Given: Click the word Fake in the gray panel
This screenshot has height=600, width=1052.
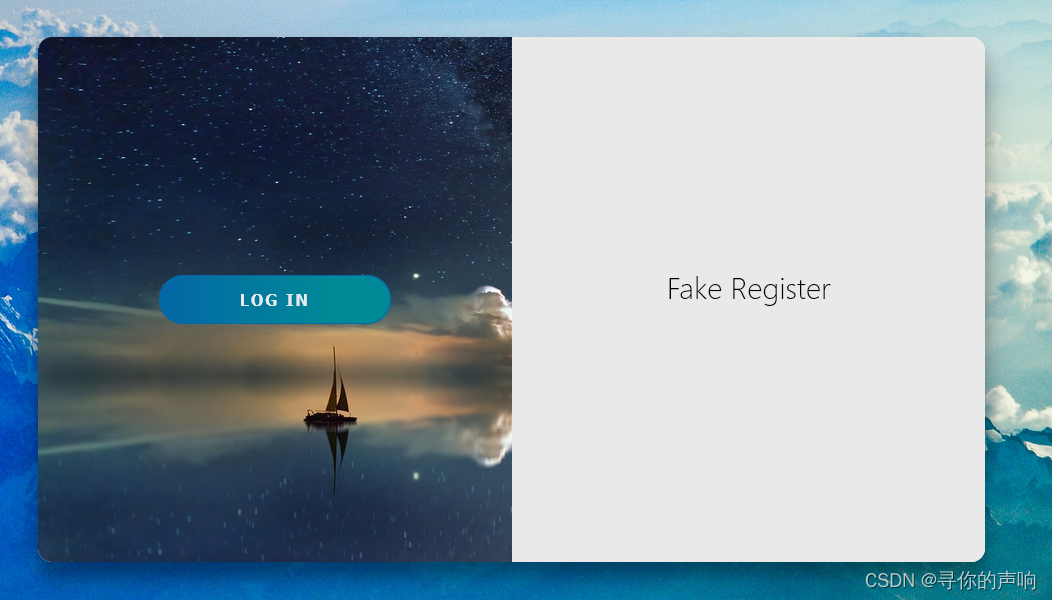Looking at the screenshot, I should point(694,289).
